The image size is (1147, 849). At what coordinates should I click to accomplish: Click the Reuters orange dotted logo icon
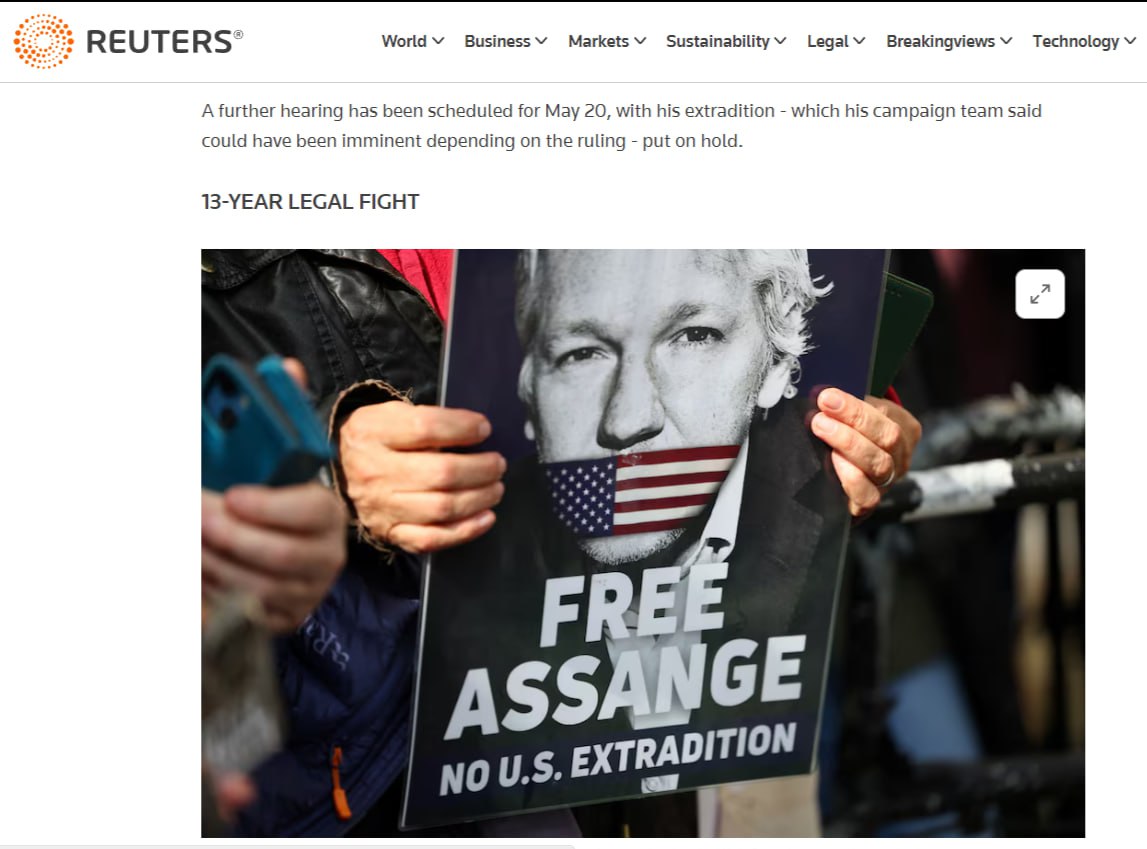(x=43, y=41)
